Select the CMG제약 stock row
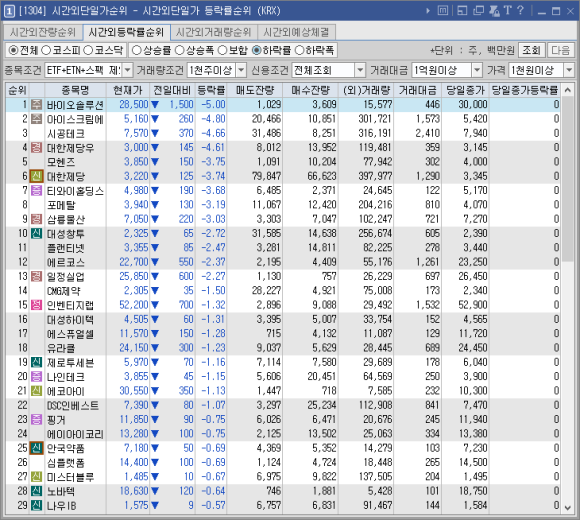The height and width of the screenshot is (520, 580). click(x=283, y=291)
